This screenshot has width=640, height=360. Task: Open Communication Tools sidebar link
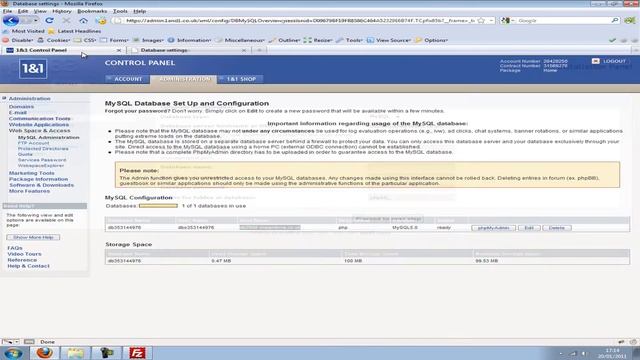pos(40,119)
